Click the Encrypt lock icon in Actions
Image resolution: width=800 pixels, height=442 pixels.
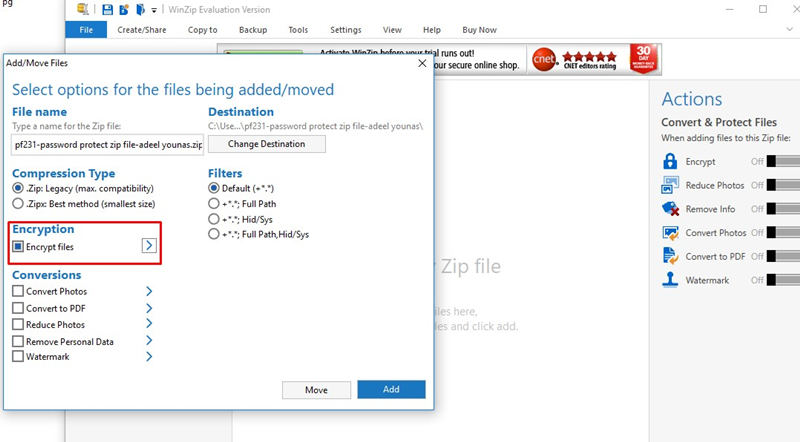(x=670, y=161)
